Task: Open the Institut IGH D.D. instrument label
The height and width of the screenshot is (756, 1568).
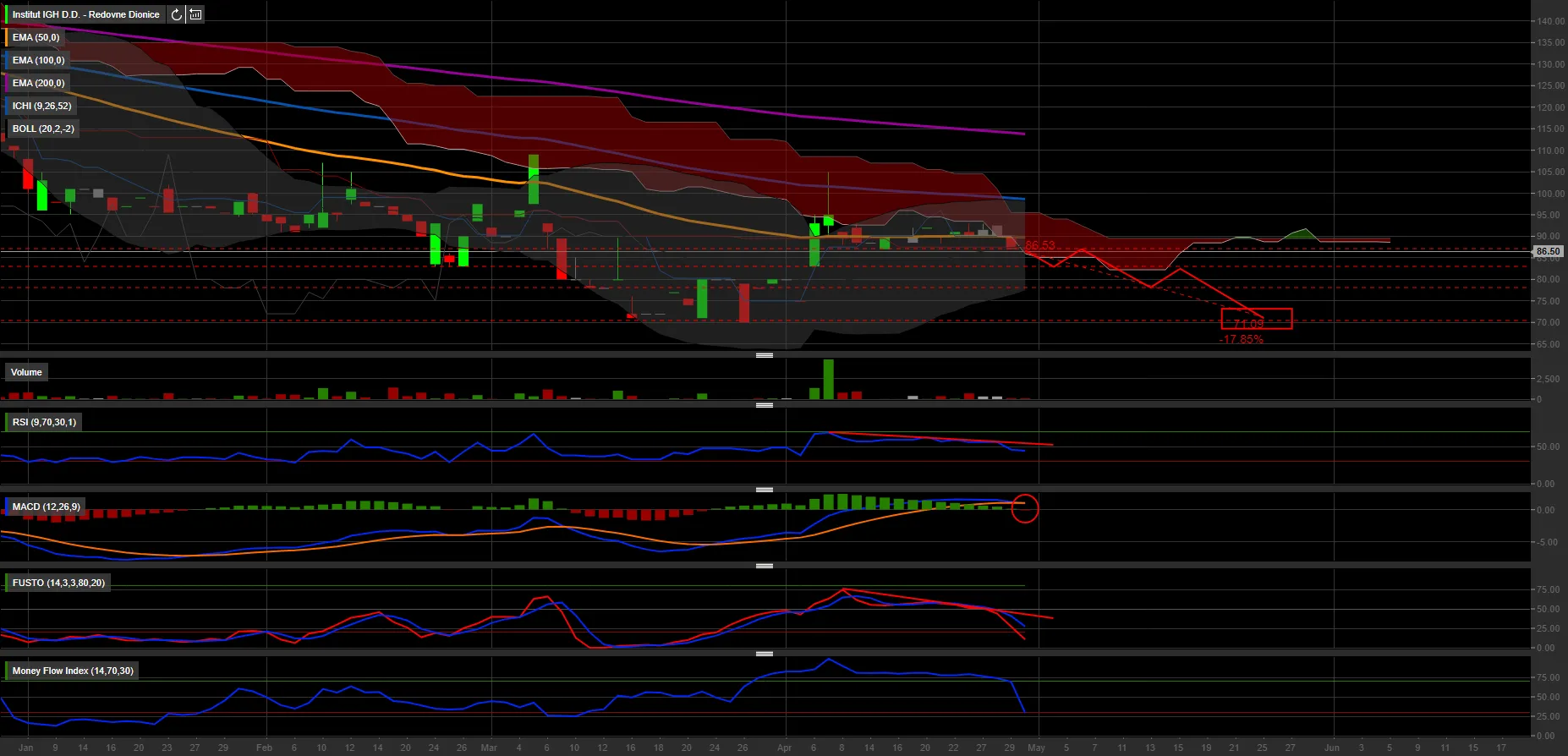Action: [x=85, y=14]
